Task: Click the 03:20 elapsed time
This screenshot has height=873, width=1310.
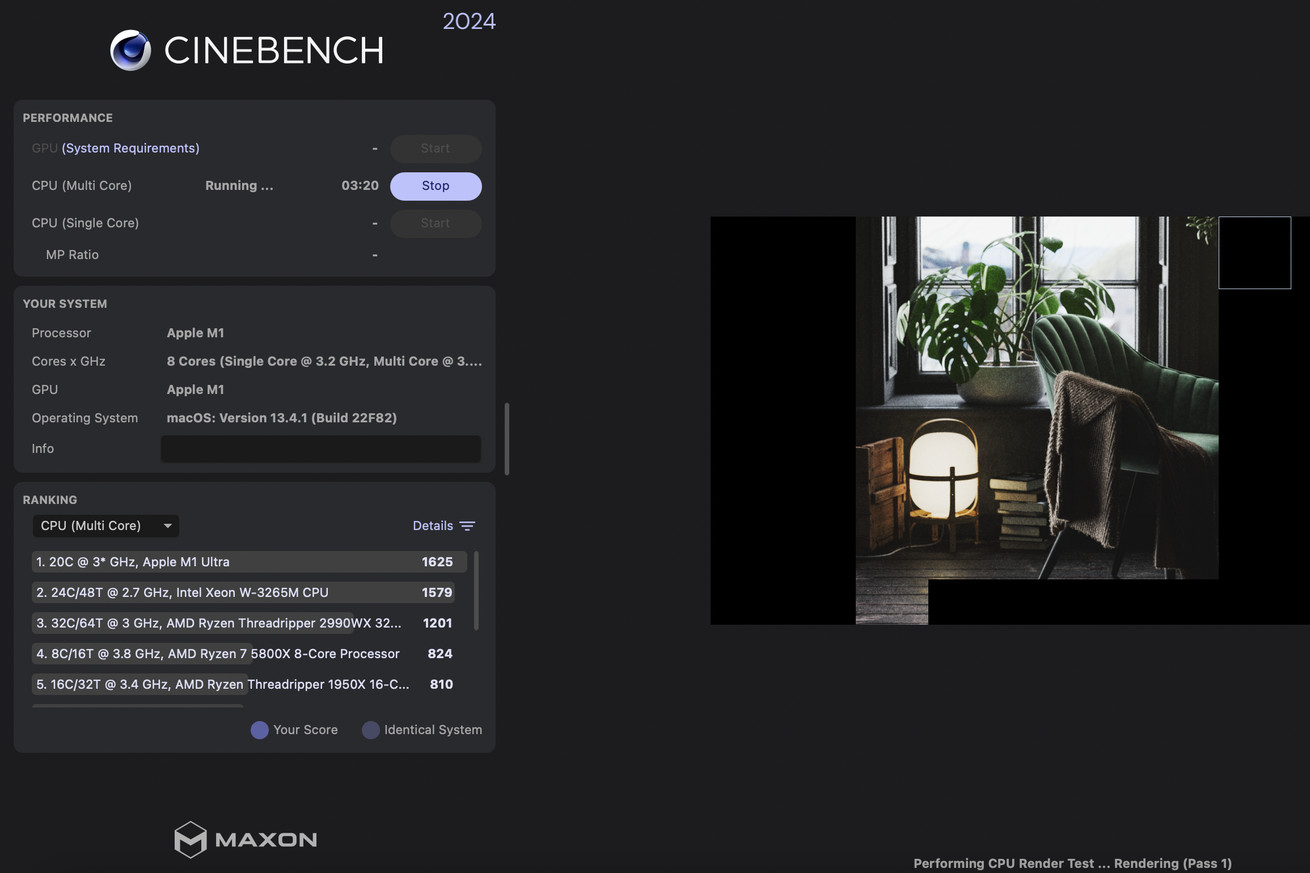Action: [360, 186]
